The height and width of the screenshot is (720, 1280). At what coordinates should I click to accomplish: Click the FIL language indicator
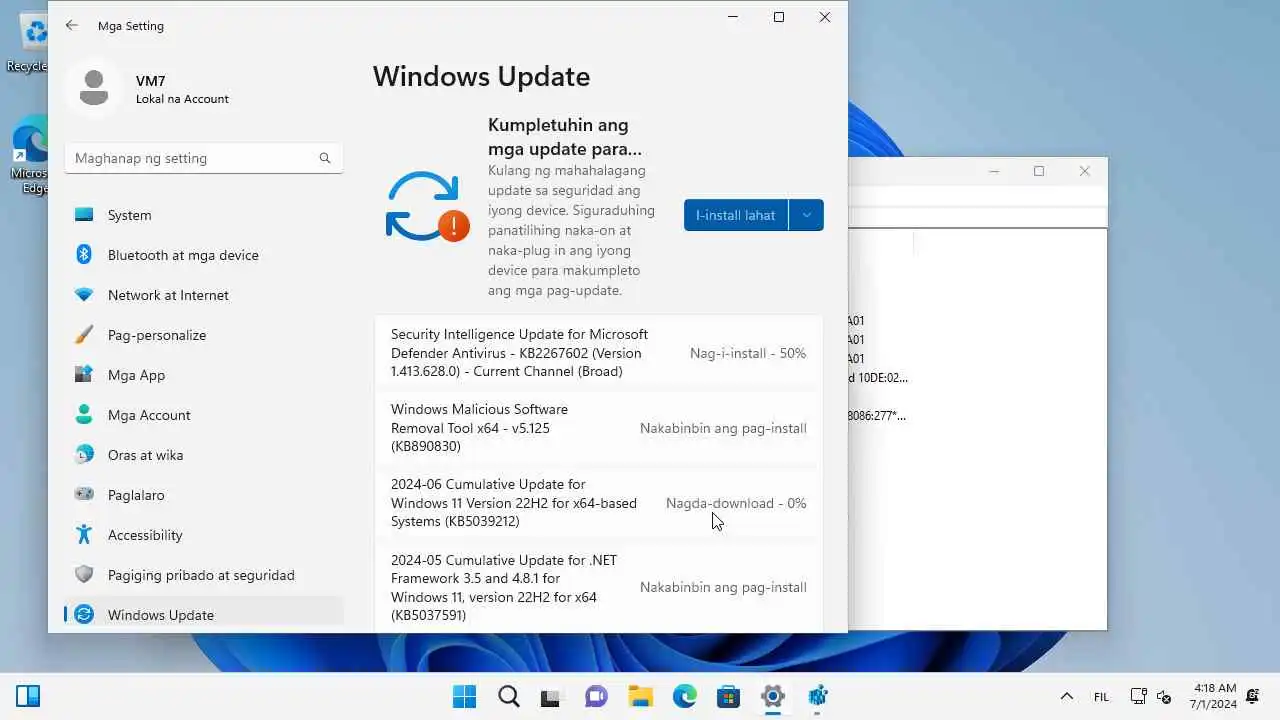coord(1101,697)
